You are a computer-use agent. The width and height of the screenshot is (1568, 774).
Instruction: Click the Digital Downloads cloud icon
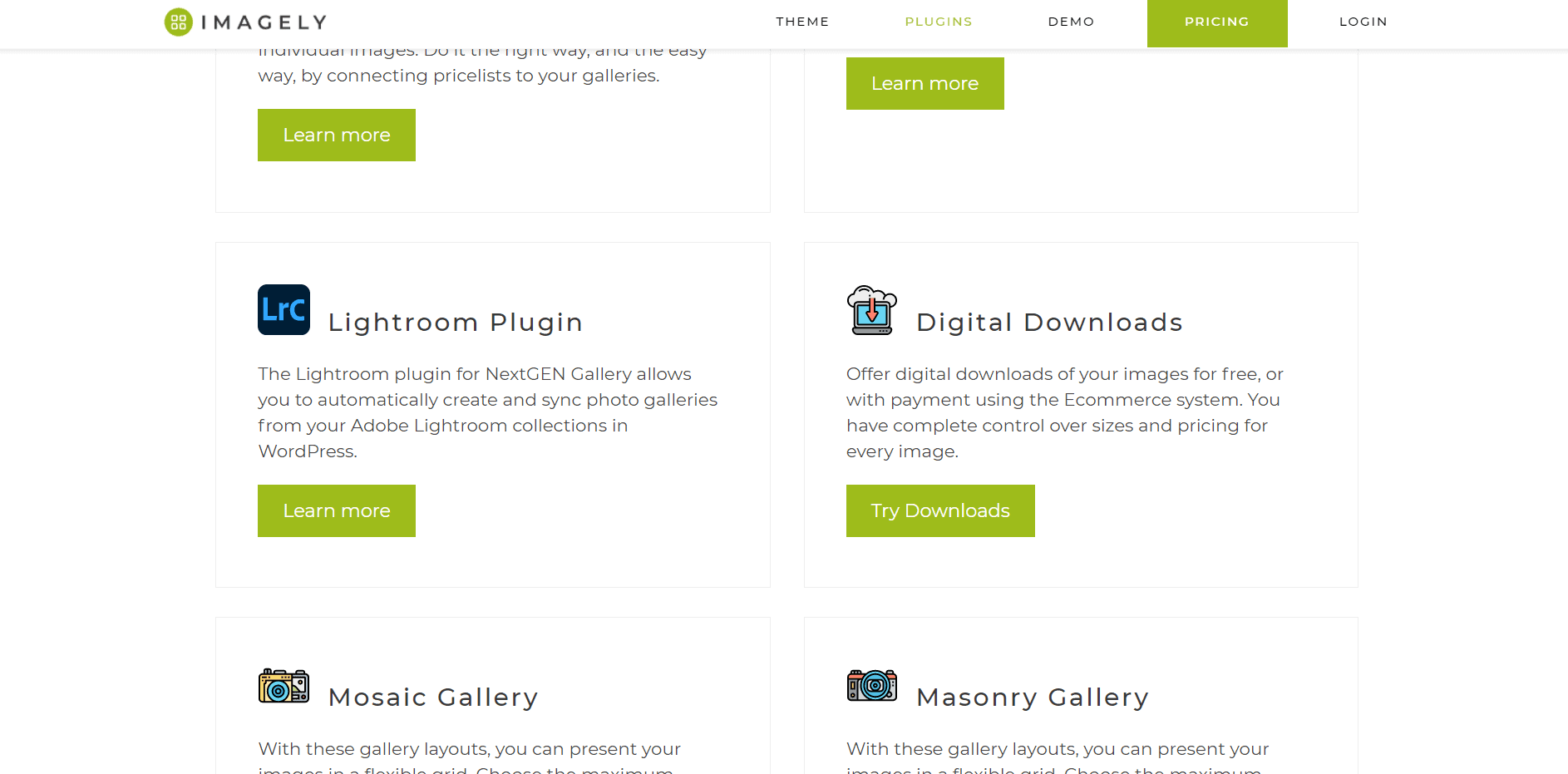872,310
